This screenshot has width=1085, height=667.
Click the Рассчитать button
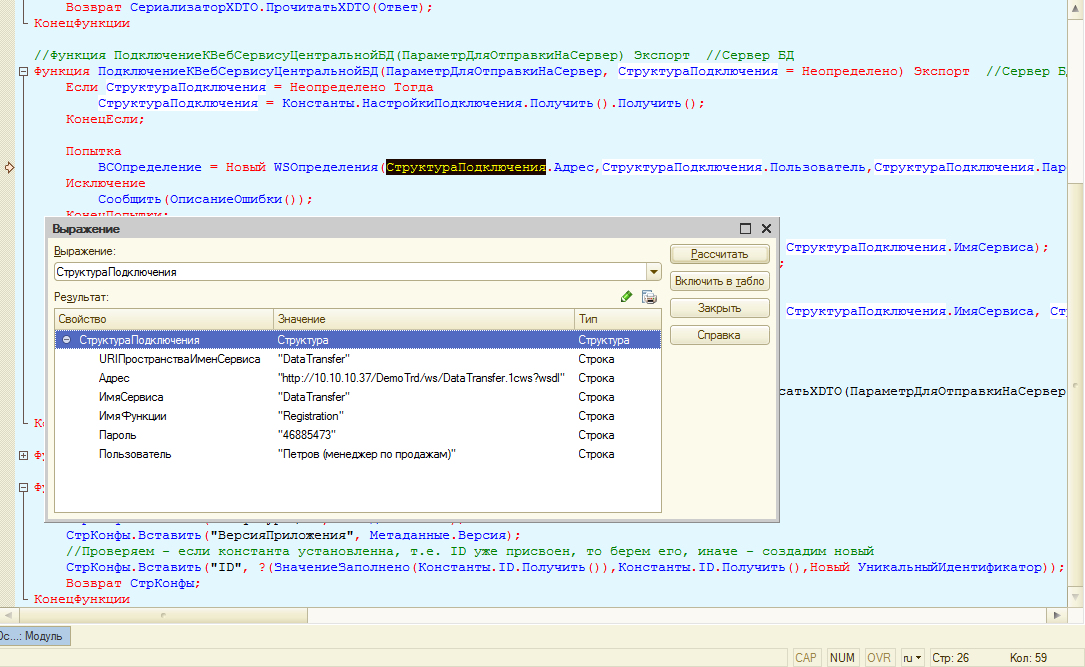(x=719, y=254)
